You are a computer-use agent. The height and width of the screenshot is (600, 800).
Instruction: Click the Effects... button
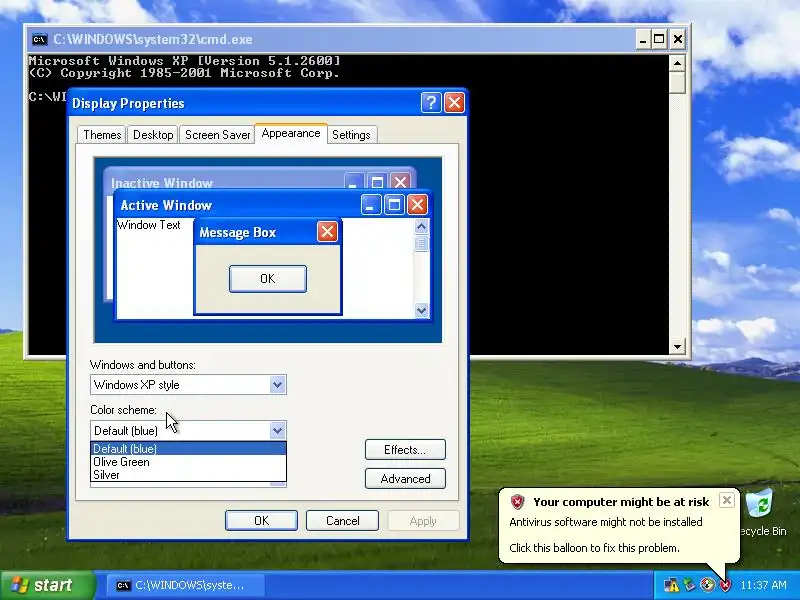tap(405, 449)
